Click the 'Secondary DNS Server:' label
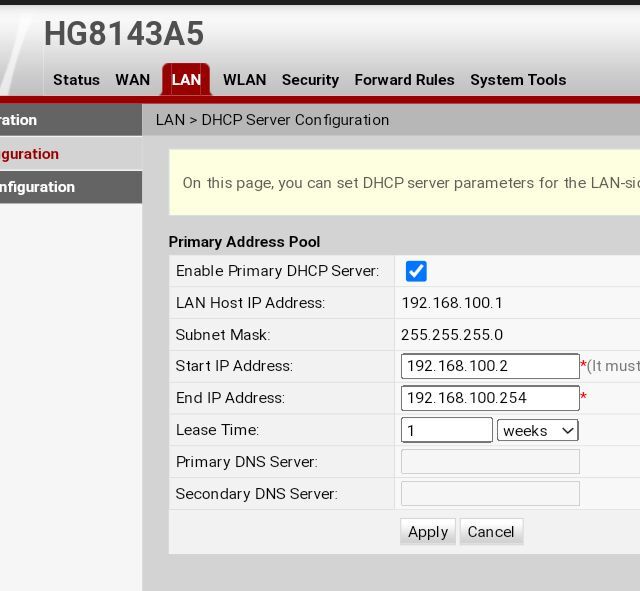 tap(257, 493)
